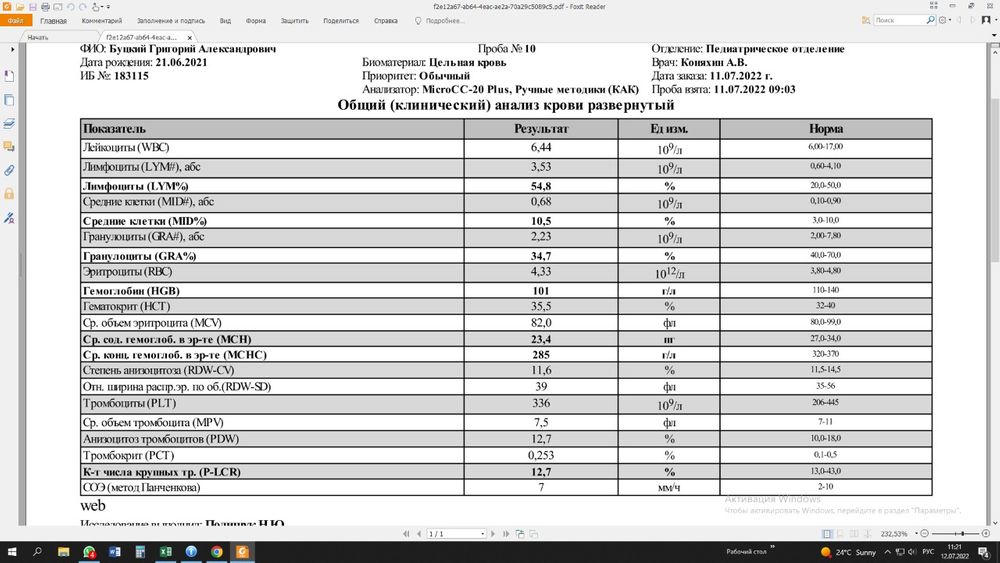Screen dimensions: 1000x563
Task: Toggle single page view mode
Action: 825,534
